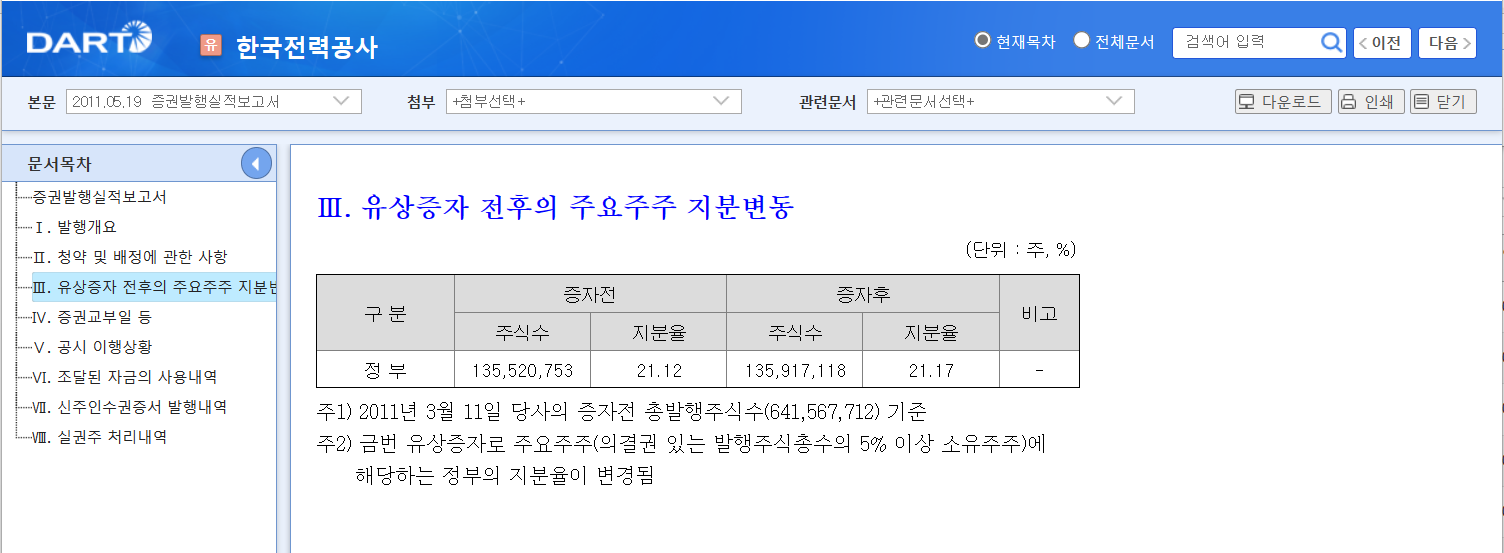
Task: Open the 첨부선택 attachment dropdown
Action: tap(593, 102)
